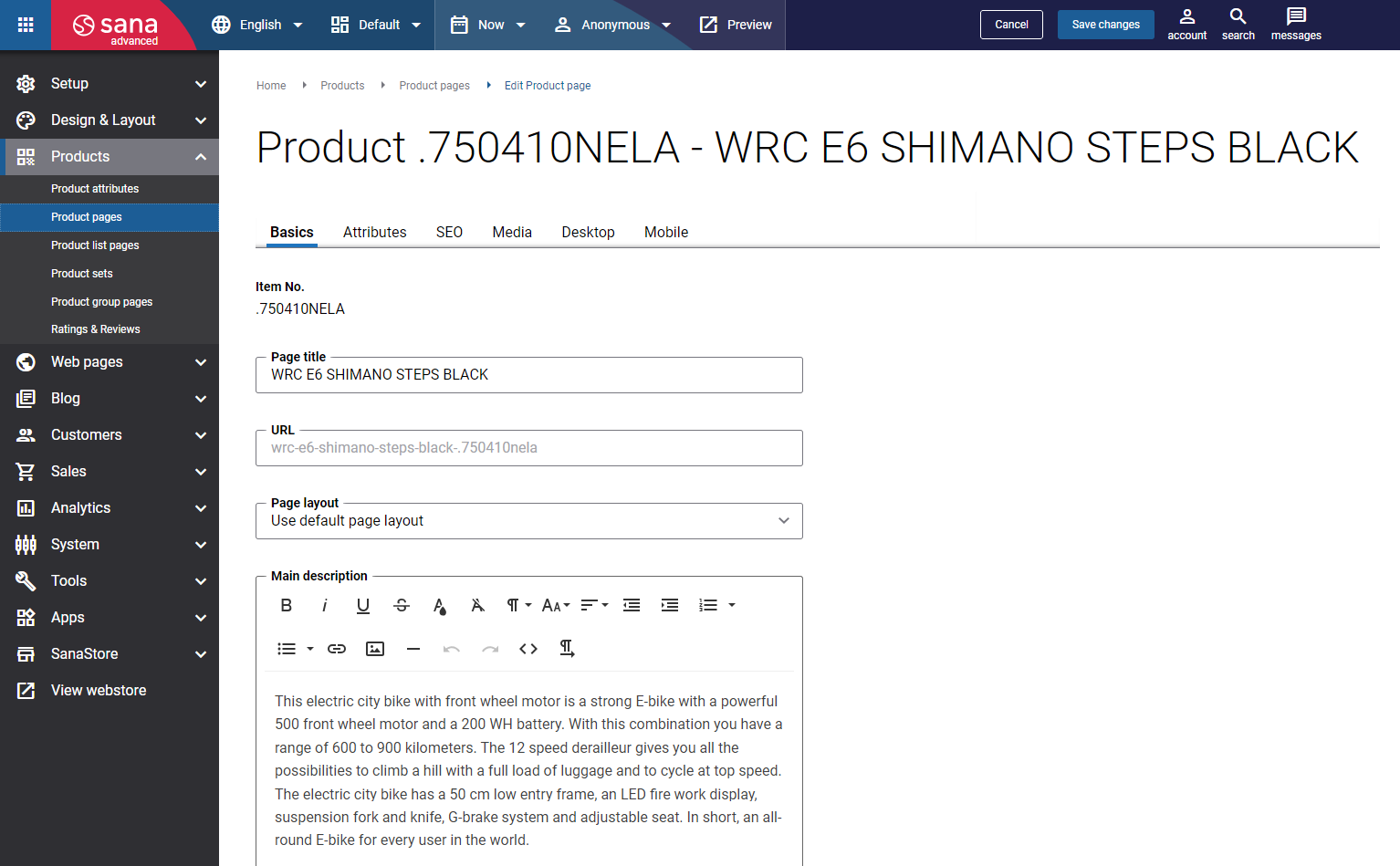This screenshot has height=866, width=1400.
Task: Open search from the top bar
Action: 1238,25
